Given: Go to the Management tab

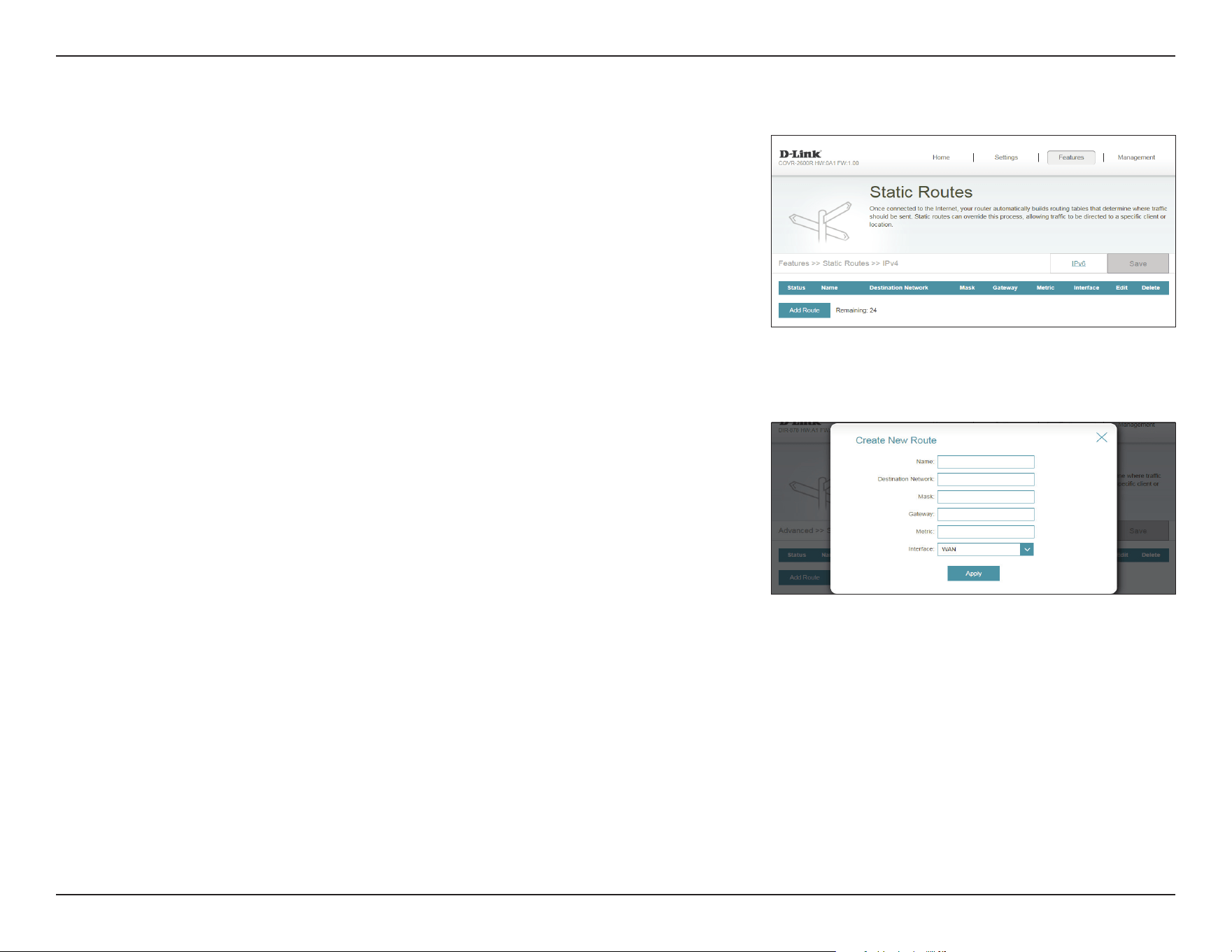Looking at the screenshot, I should (x=1136, y=157).
